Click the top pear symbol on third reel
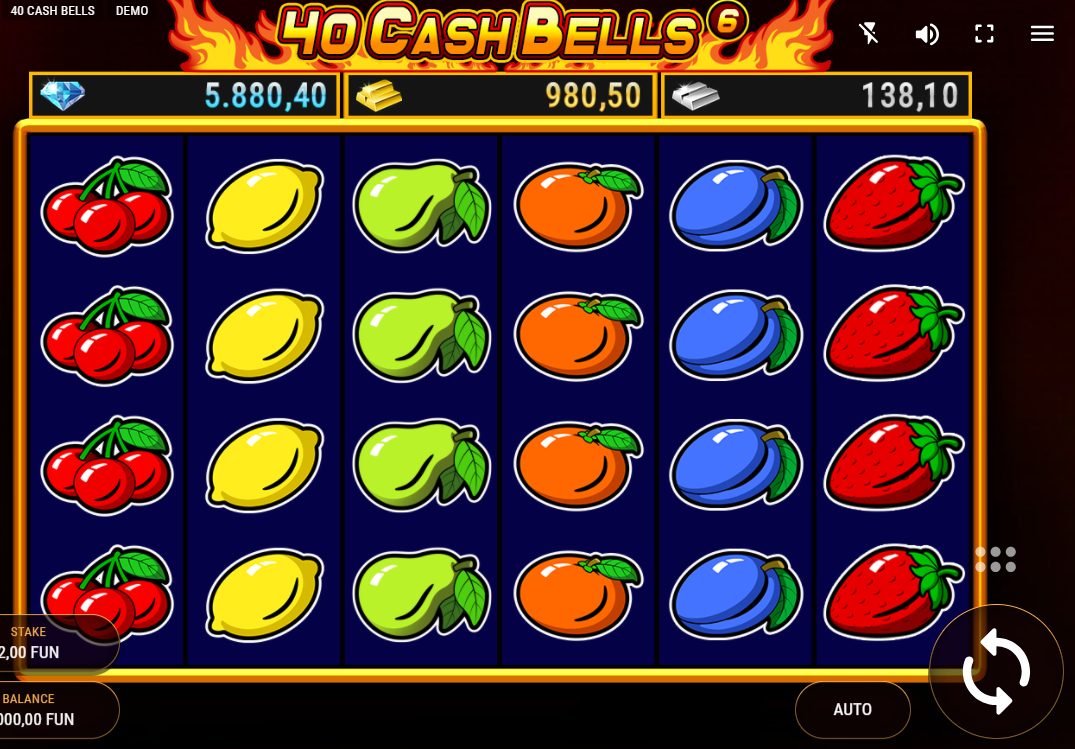 [422, 206]
